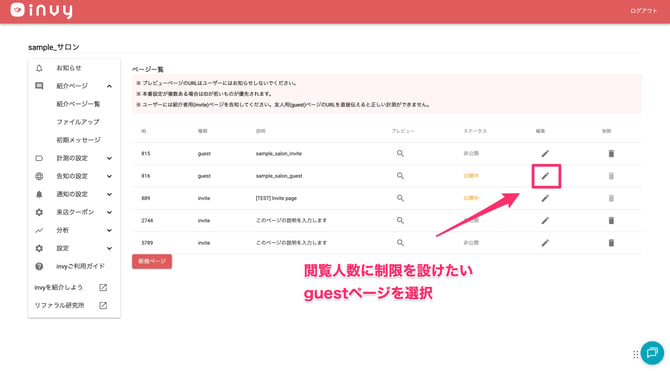The width and height of the screenshot is (670, 371).
Task: Delete page ID 815 with trash icon
Action: 611,153
